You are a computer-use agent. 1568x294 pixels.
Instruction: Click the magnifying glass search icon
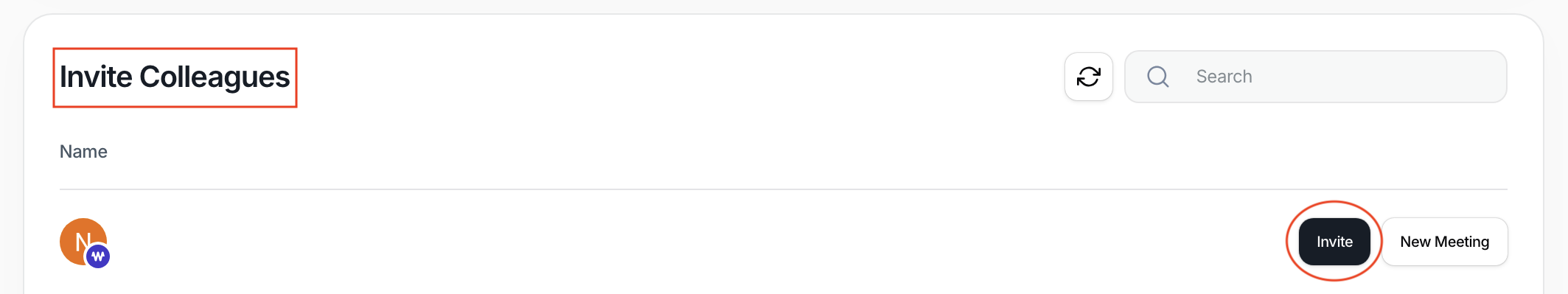pos(1158,77)
